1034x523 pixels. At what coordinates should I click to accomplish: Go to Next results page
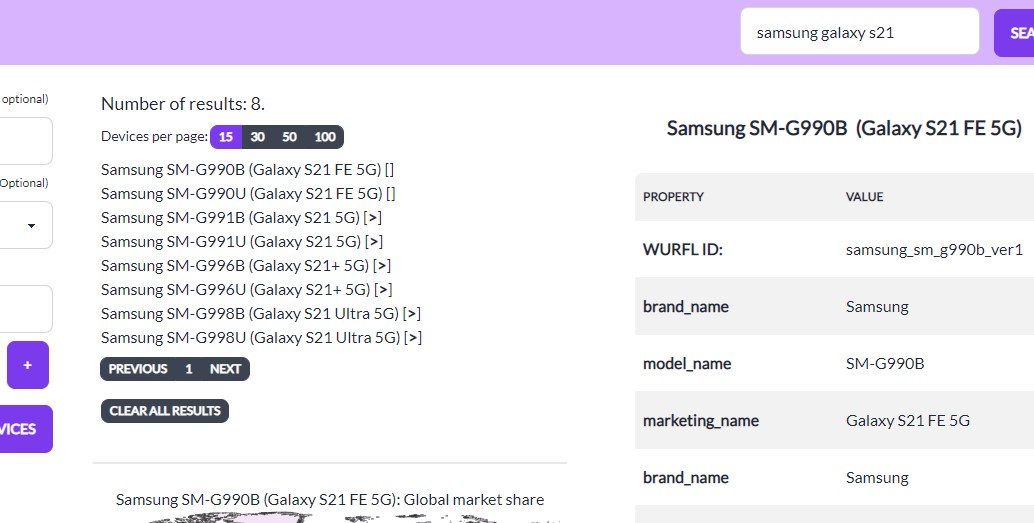226,369
